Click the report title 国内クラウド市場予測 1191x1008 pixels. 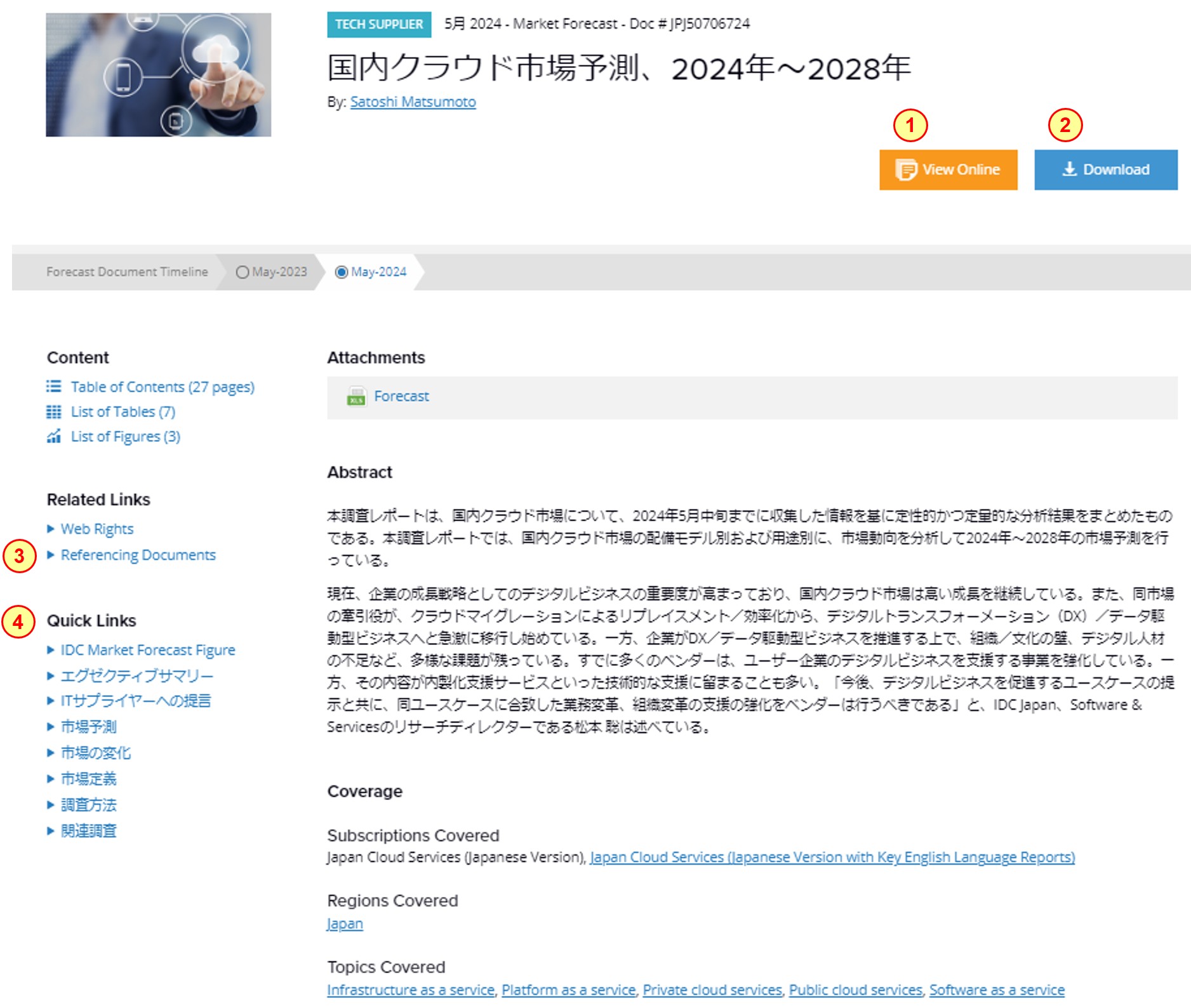tap(619, 68)
